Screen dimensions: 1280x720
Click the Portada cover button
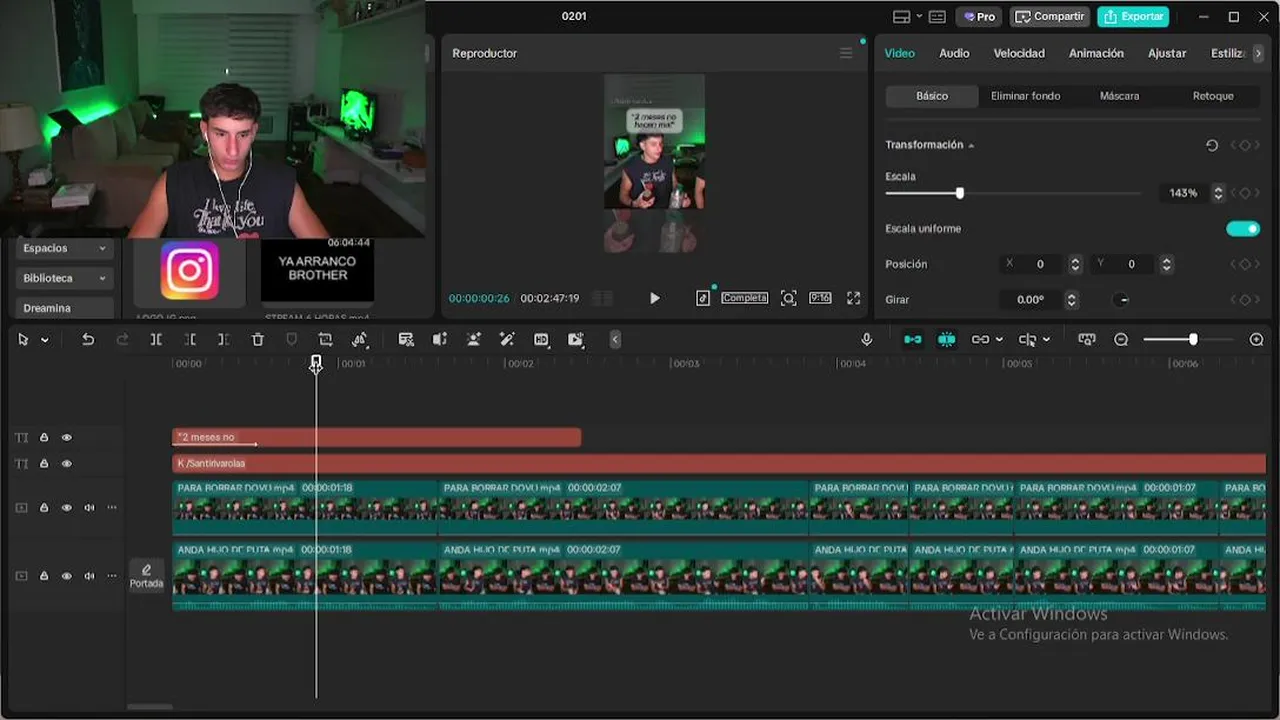(x=146, y=576)
